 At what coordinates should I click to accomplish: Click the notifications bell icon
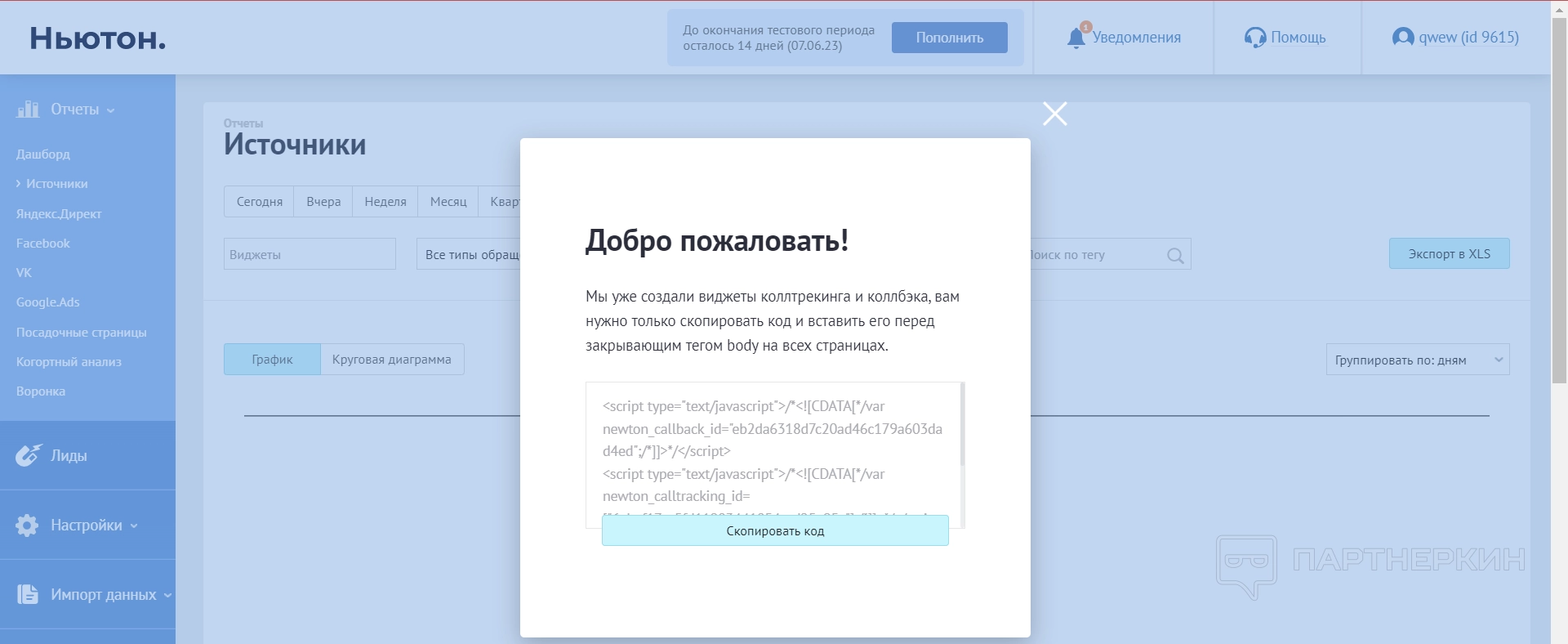click(x=1077, y=37)
